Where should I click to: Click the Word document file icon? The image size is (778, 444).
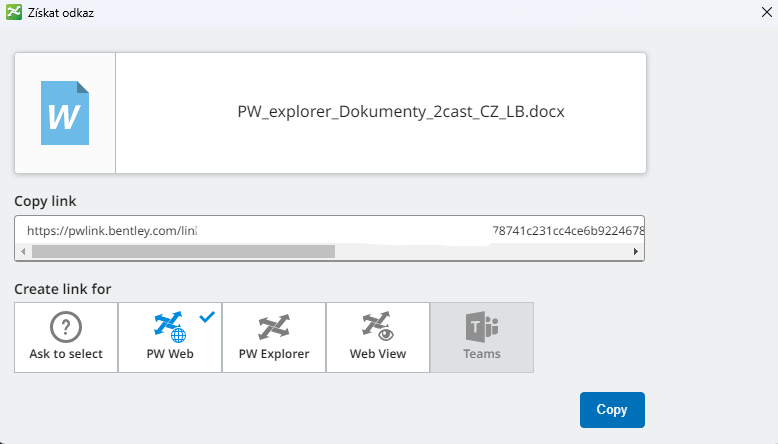65,112
